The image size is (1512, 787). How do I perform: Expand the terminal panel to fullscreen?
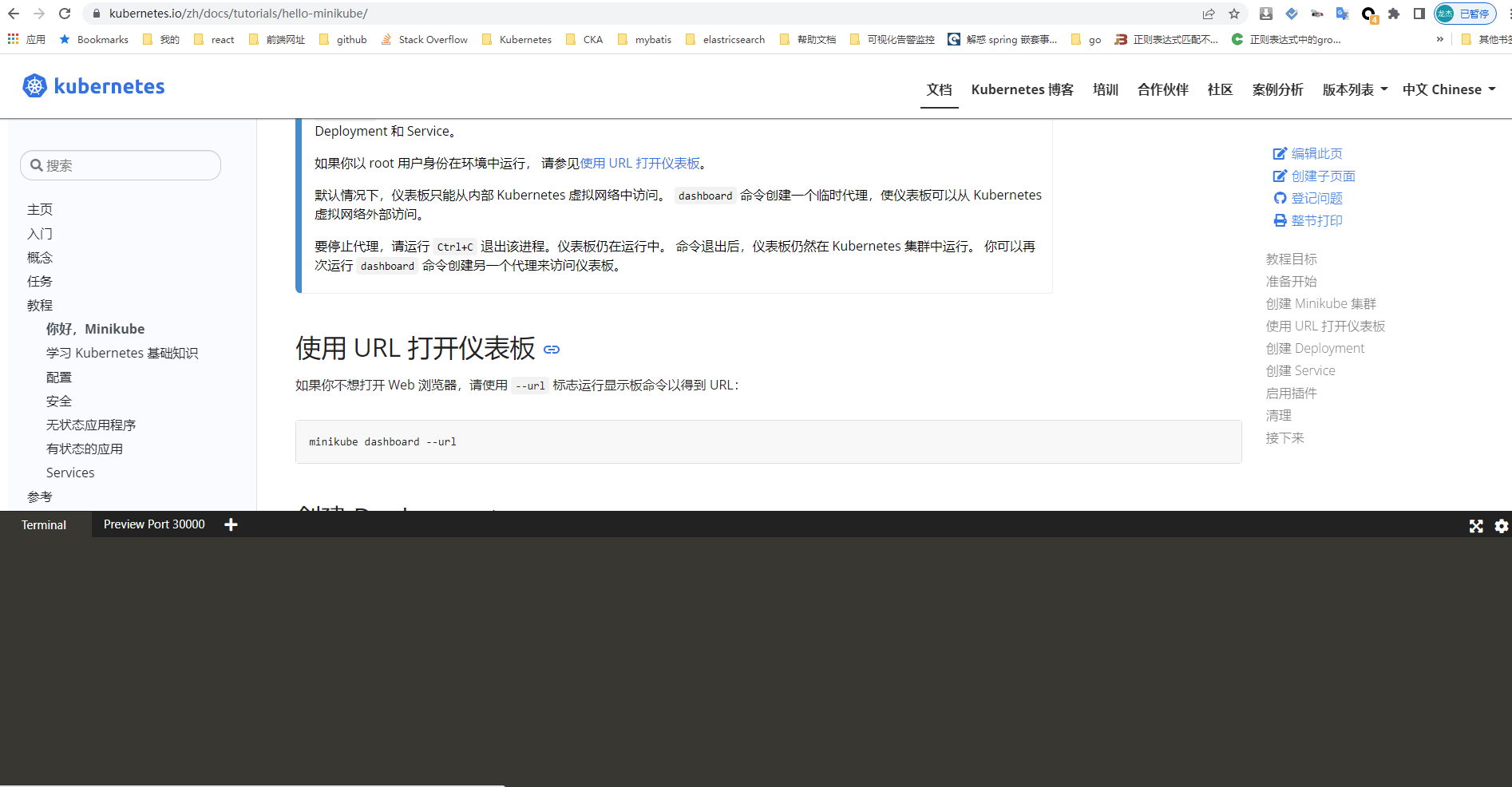pyautogui.click(x=1476, y=526)
